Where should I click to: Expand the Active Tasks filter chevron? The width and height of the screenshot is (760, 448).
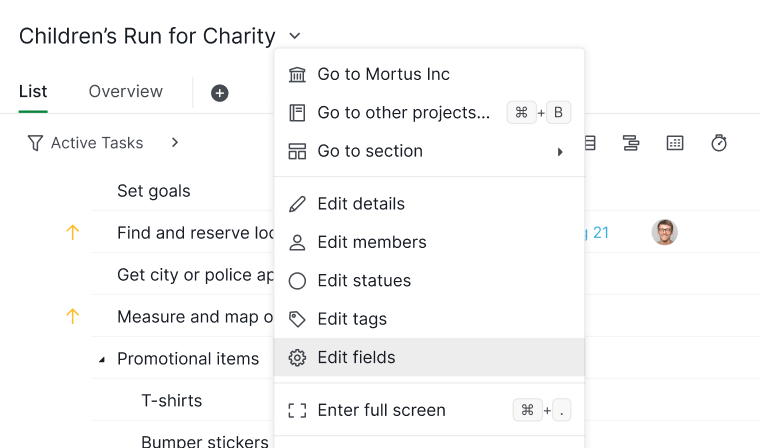(x=175, y=143)
